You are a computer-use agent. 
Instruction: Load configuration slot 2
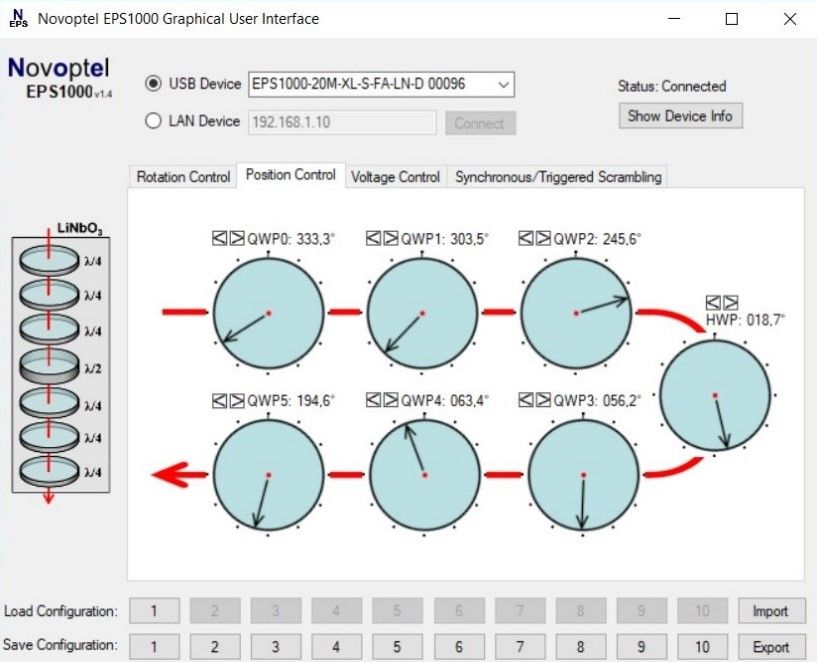tap(215, 610)
